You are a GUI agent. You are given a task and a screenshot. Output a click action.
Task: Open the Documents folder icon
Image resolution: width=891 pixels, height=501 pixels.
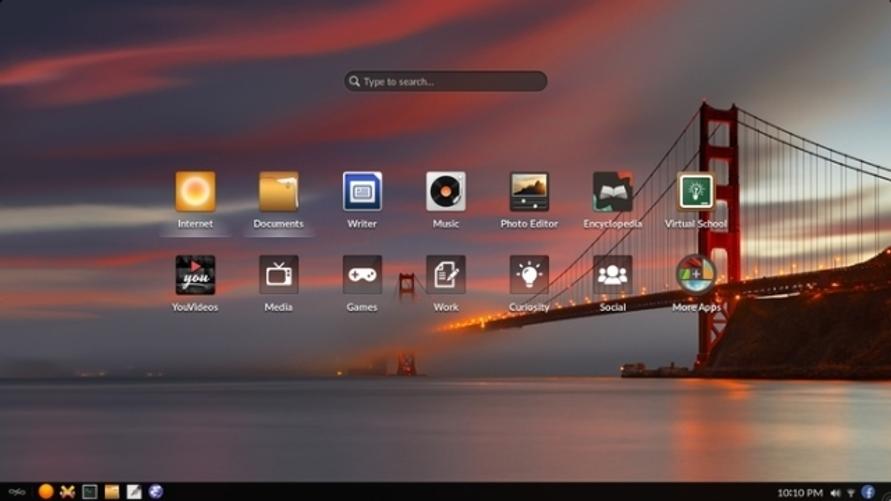tap(278, 192)
